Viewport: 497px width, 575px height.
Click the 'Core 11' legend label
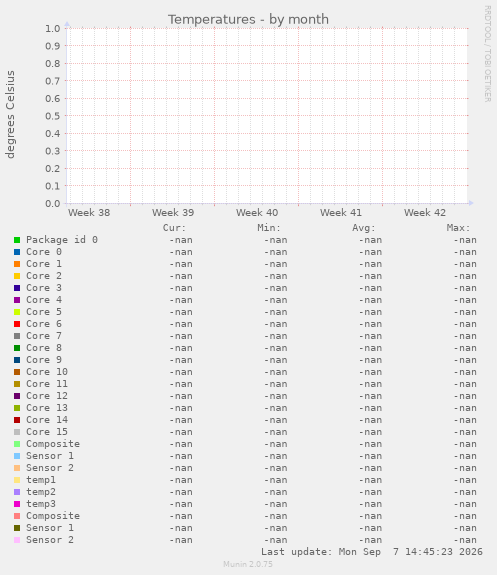47,384
